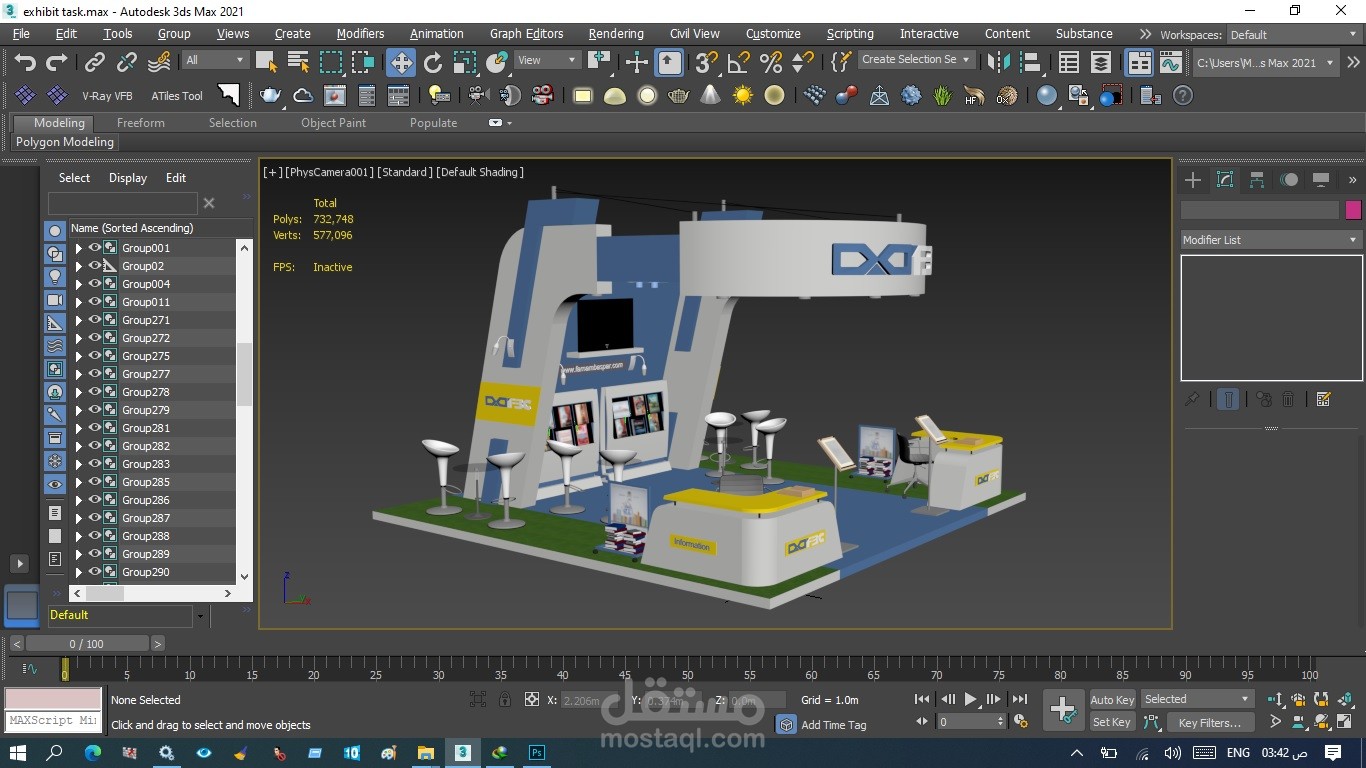1366x768 pixels.
Task: Click the Windows Start button
Action: tap(18, 752)
